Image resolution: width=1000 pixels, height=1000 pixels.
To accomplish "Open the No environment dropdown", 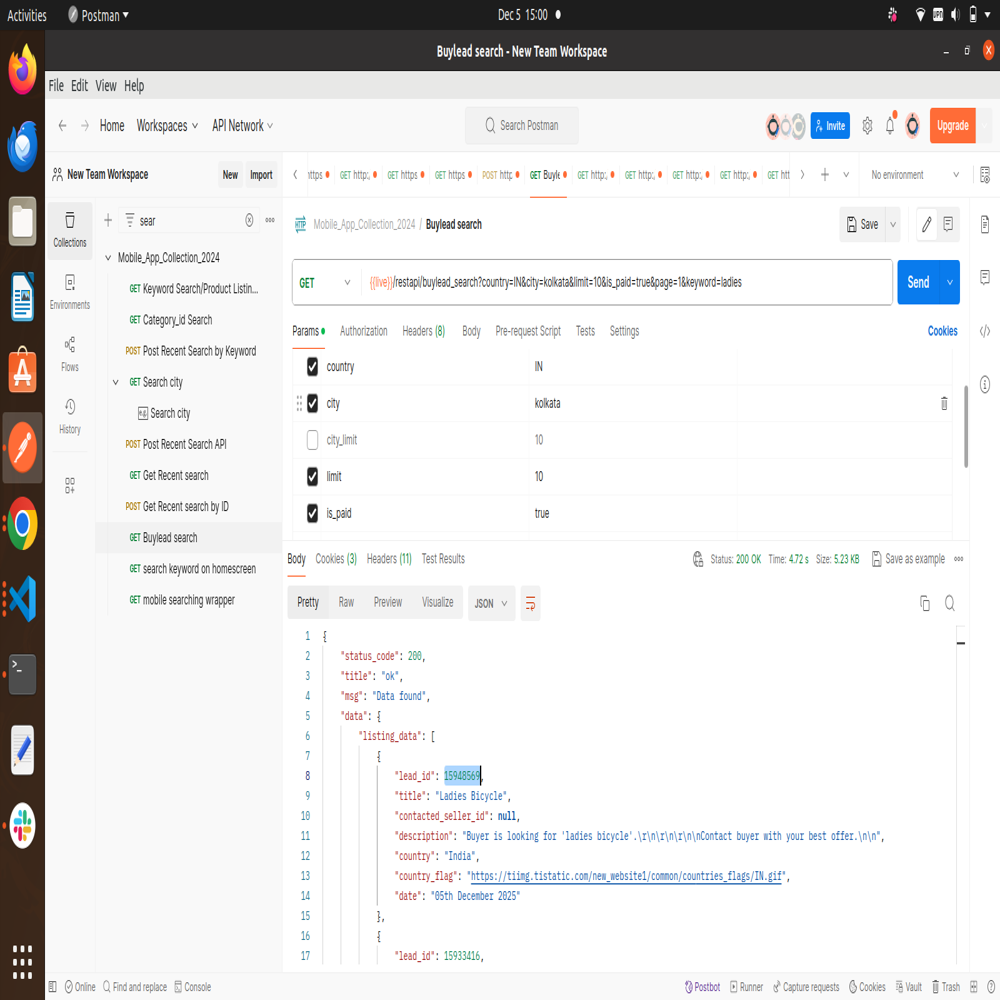I will click(914, 175).
